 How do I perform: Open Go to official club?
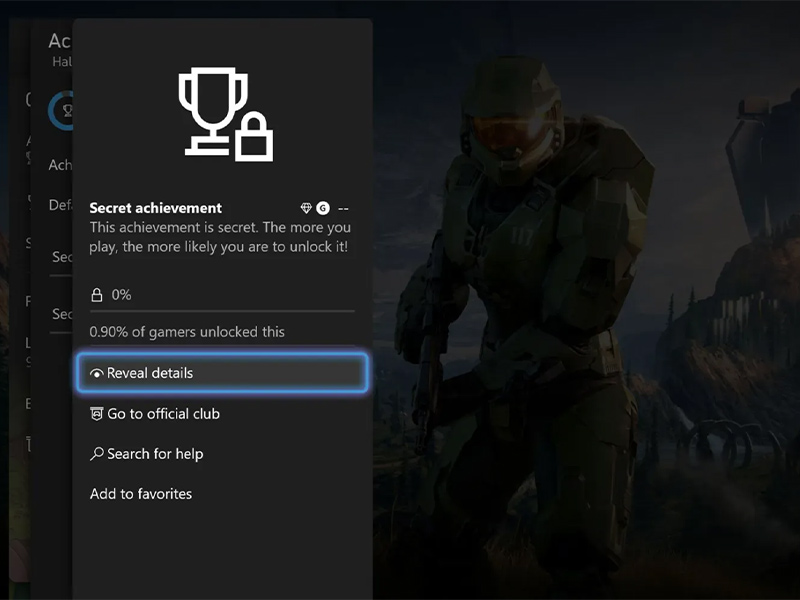(222, 413)
